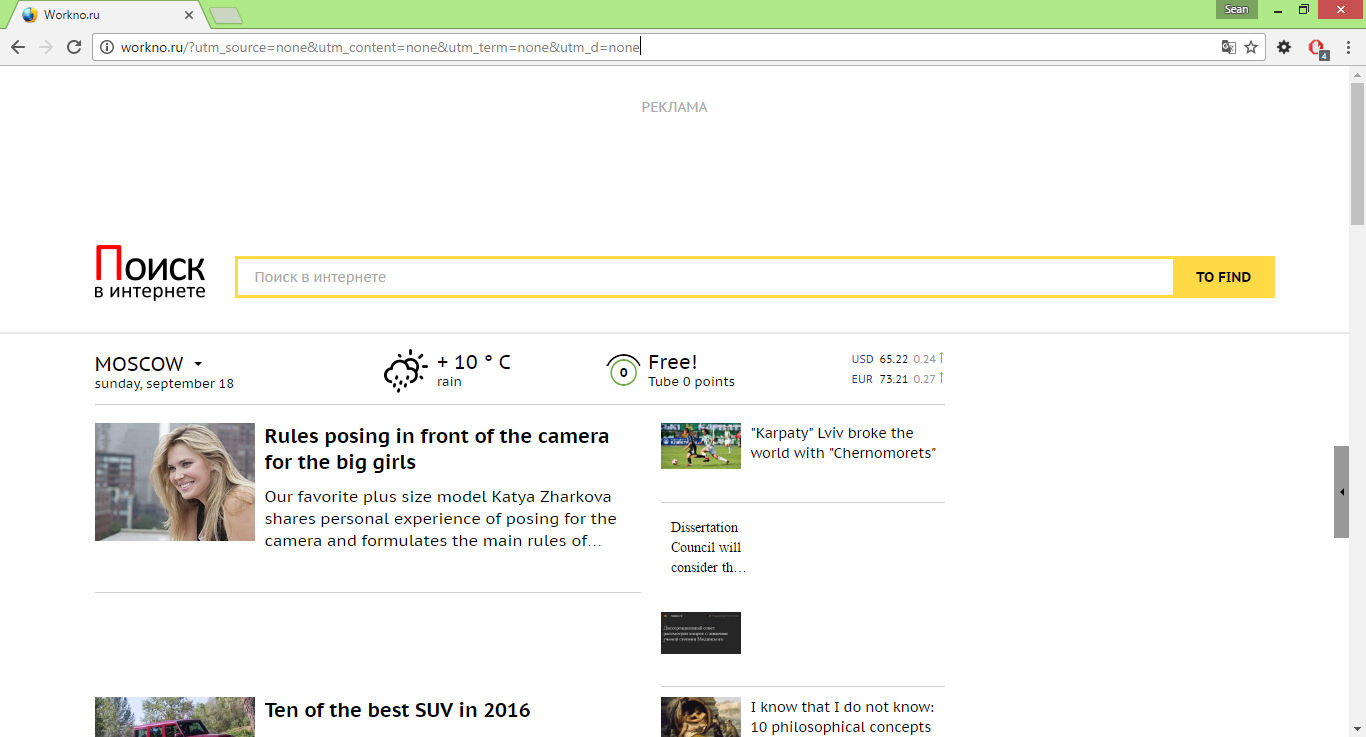The image size is (1366, 737).
Task: Open a new browser tab
Action: coord(225,15)
